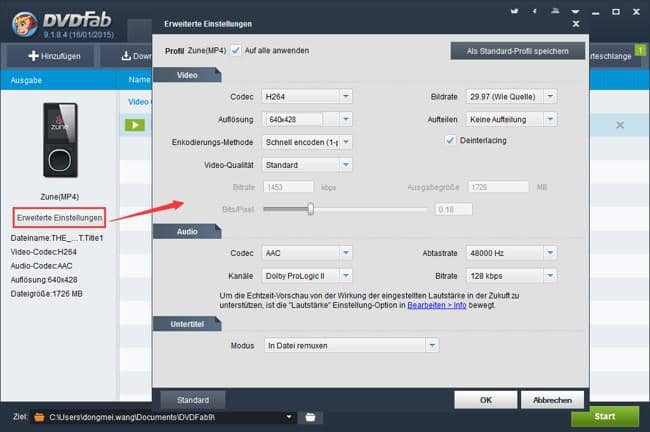Click the Abbrechen button
The height and width of the screenshot is (432, 650).
[x=552, y=400]
